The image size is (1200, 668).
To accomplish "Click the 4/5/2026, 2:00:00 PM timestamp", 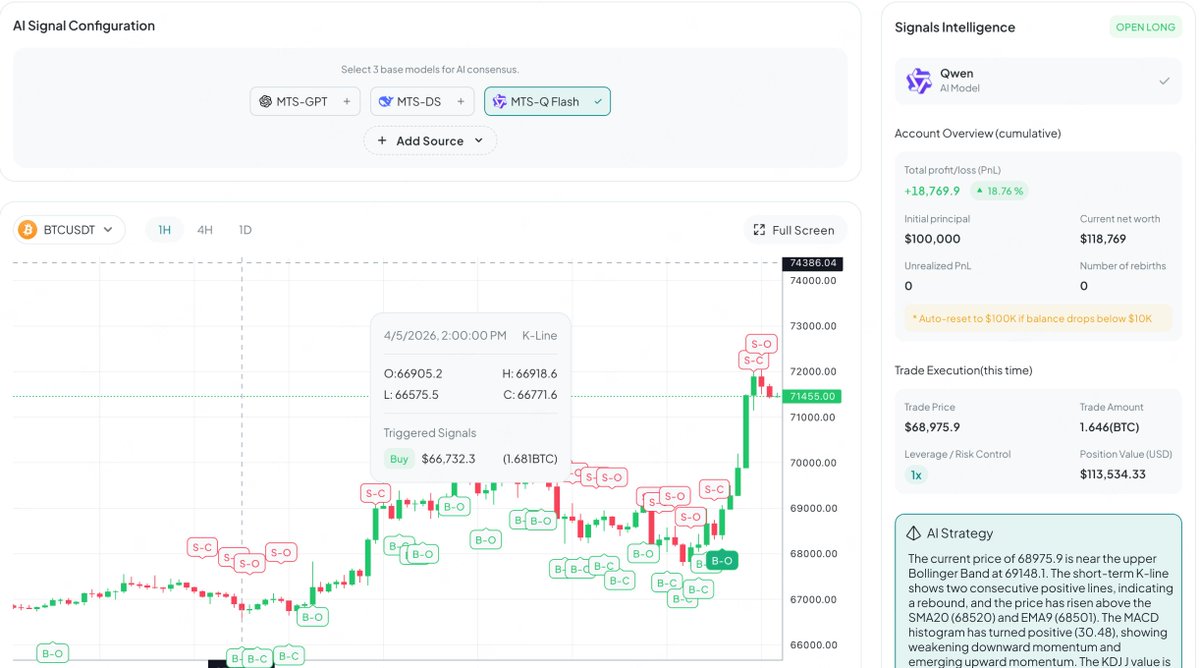I will pyautogui.click(x=445, y=335).
